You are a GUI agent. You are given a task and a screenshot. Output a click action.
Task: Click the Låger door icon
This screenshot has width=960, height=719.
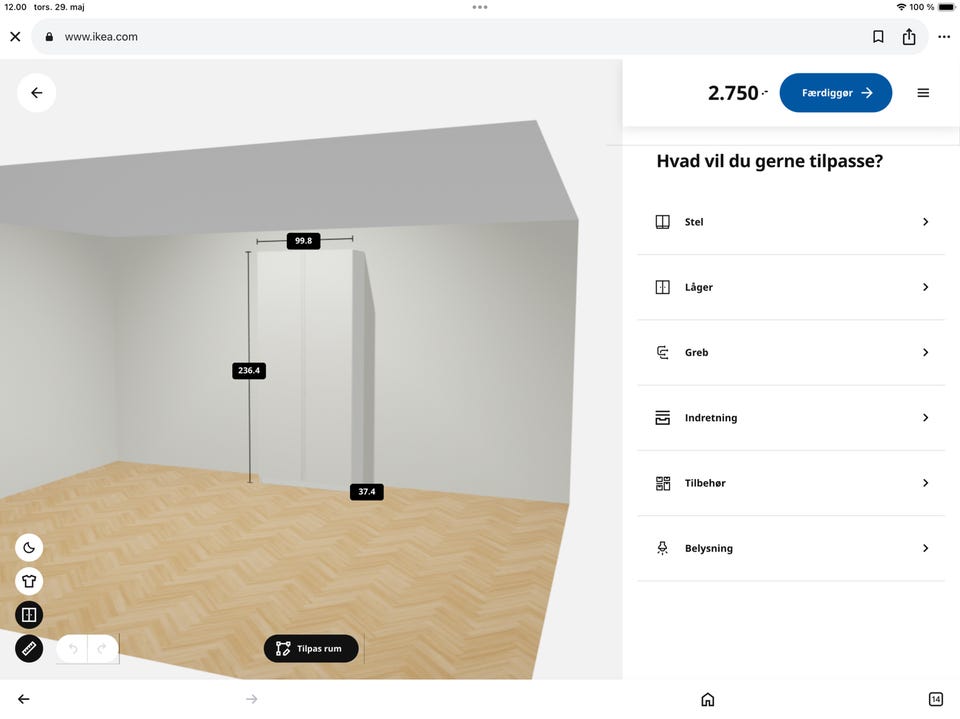(662, 287)
